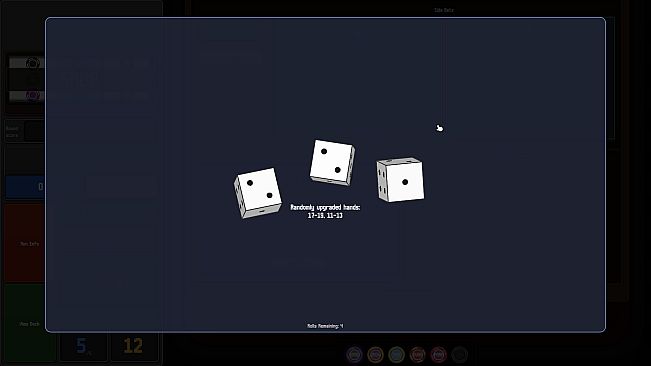This screenshot has height=366, width=651.
Task: Click the die tilted left with two pips
Action: pyautogui.click(x=257, y=193)
